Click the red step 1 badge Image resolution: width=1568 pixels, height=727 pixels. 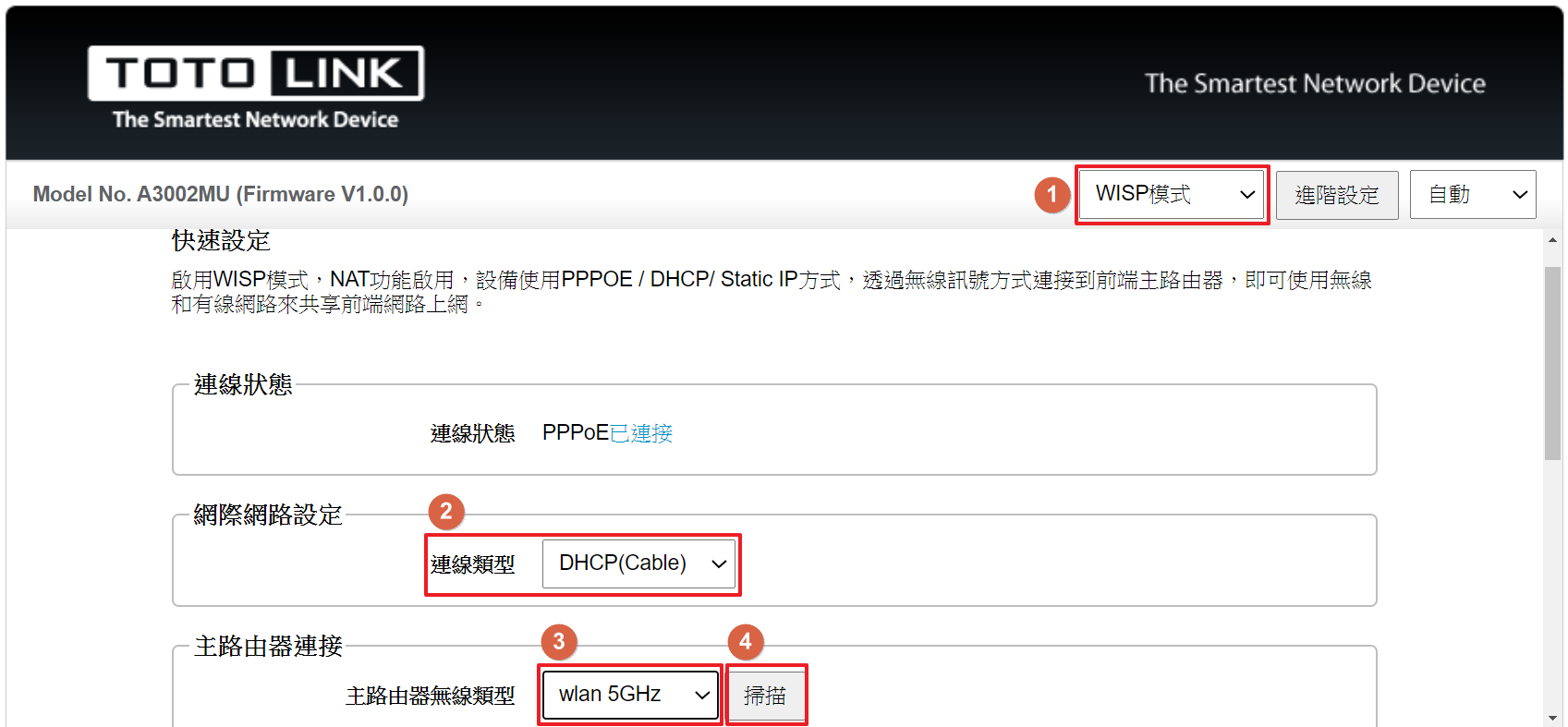(x=1051, y=195)
